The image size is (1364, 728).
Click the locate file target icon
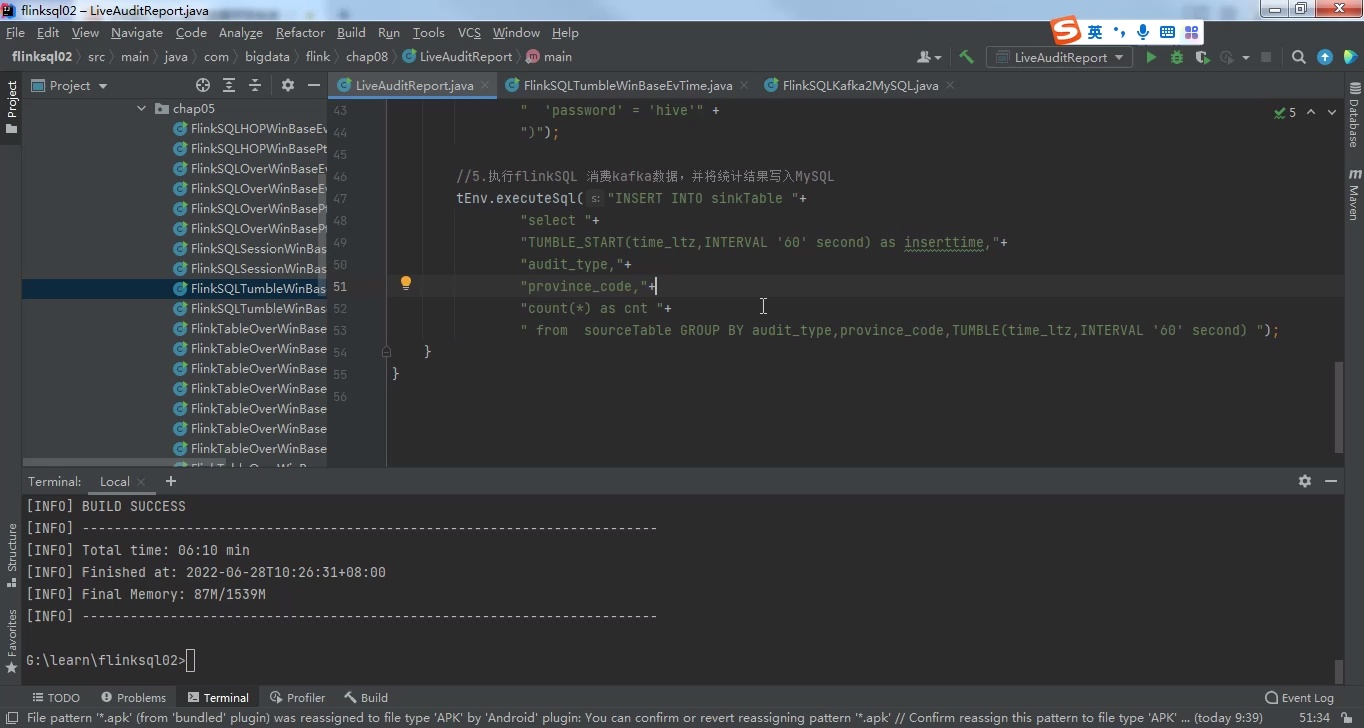click(203, 86)
